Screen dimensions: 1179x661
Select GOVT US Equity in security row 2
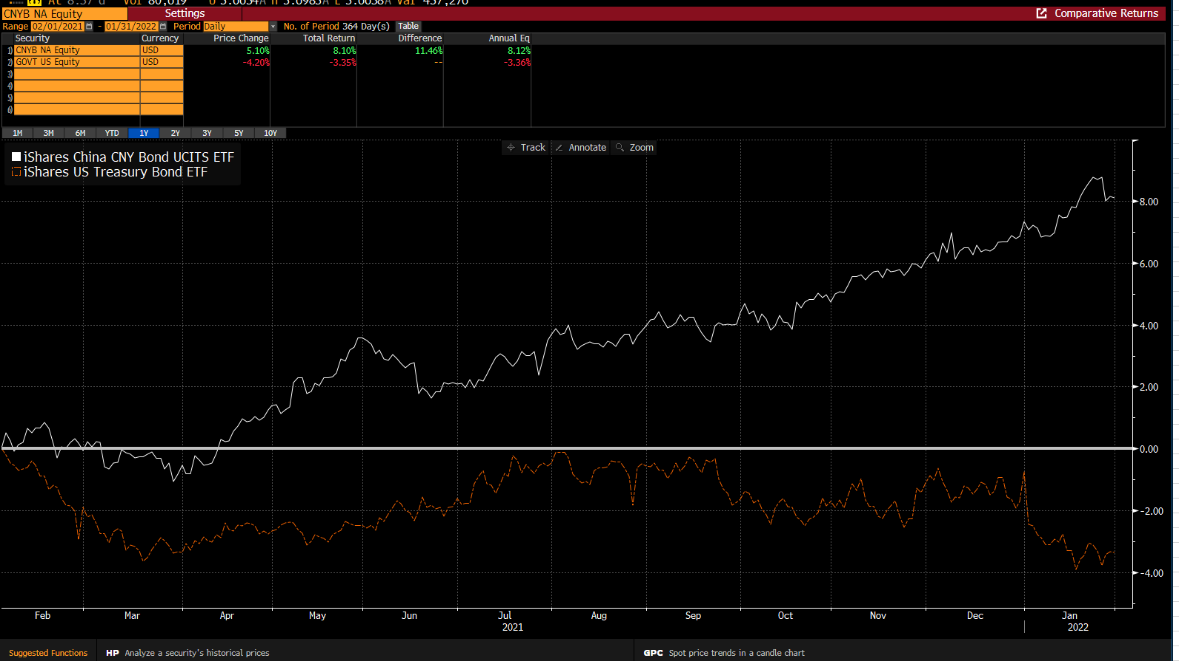tap(77, 62)
